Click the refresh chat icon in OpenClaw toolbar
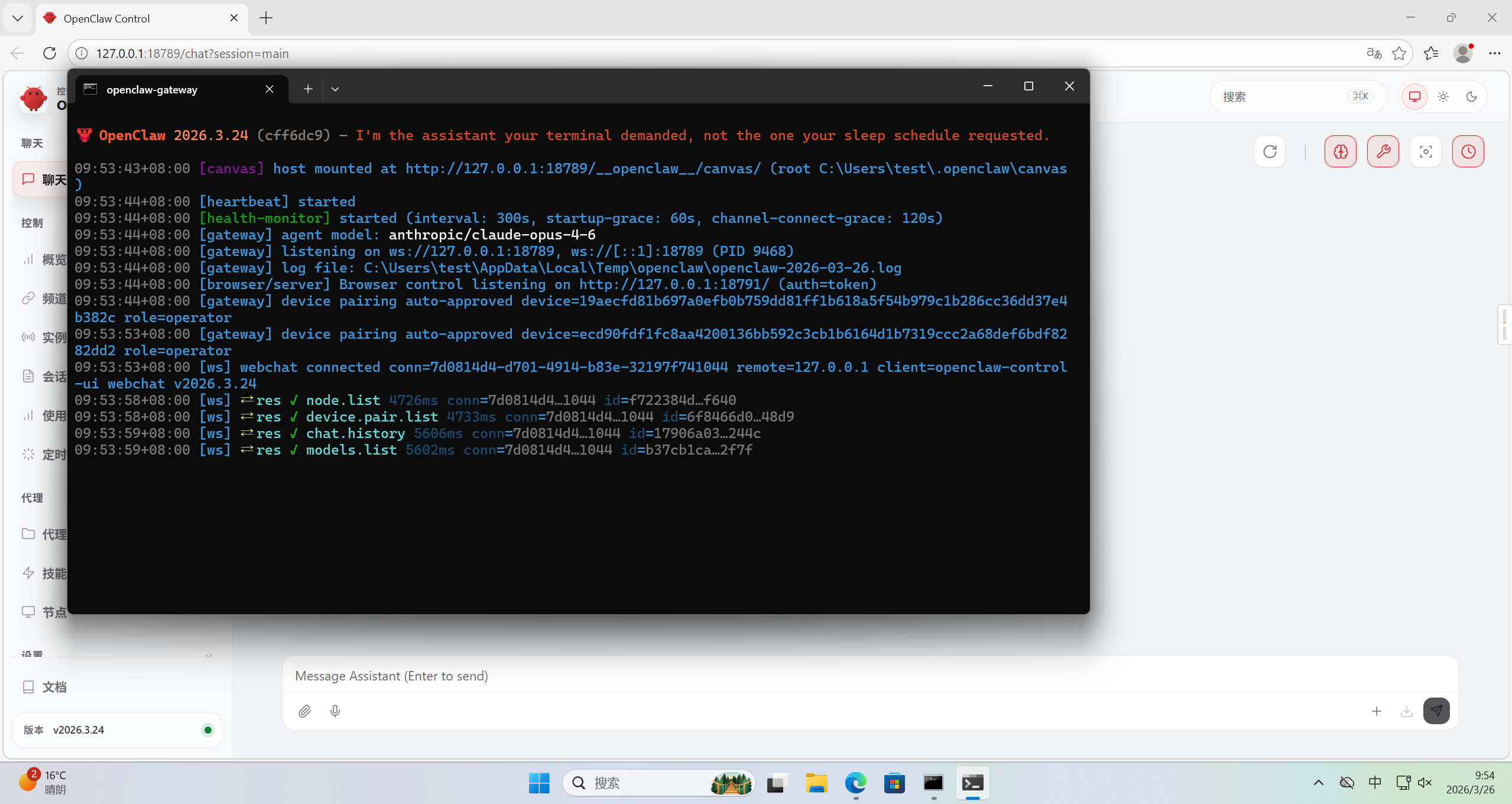 coord(1270,152)
